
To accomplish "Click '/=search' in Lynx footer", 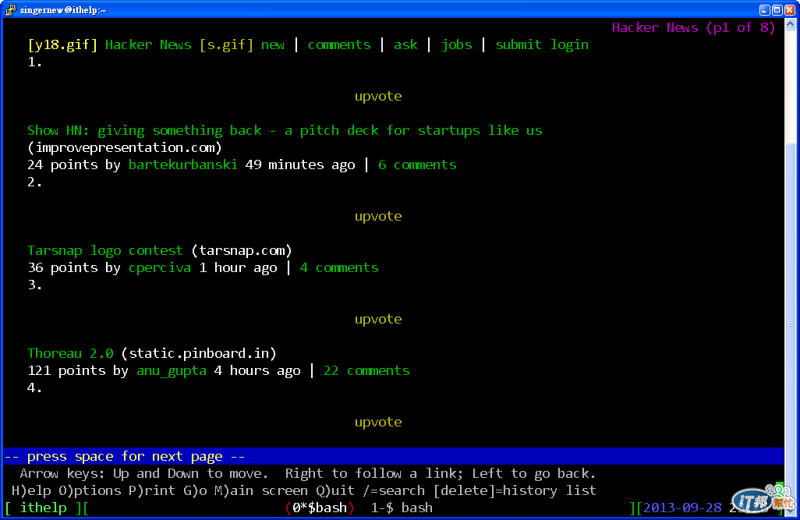I will pyautogui.click(x=394, y=491).
